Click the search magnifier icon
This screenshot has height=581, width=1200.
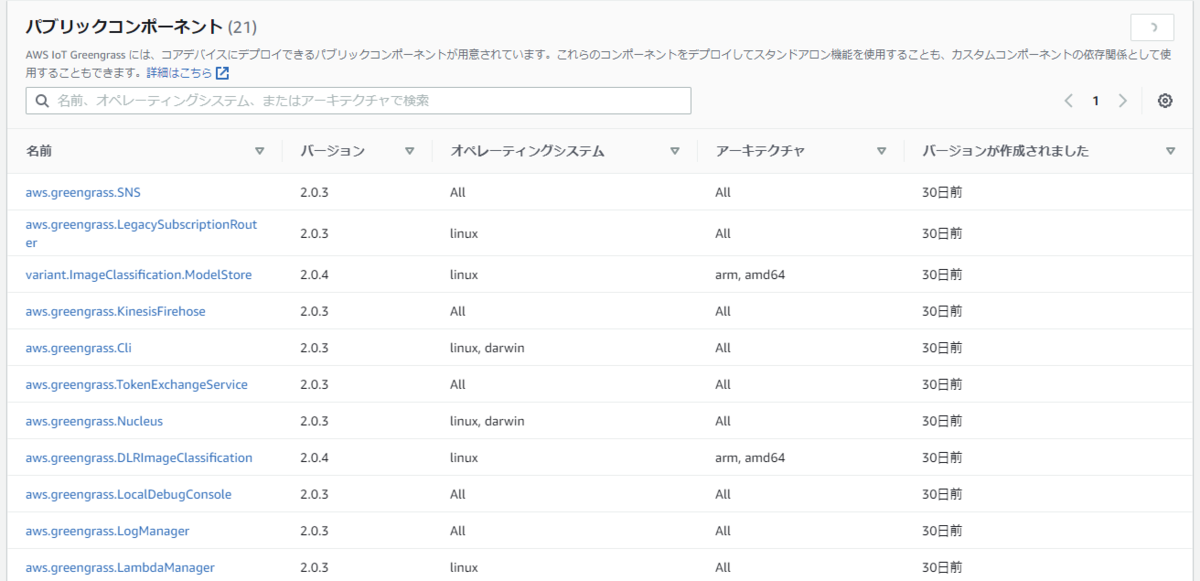pos(43,101)
